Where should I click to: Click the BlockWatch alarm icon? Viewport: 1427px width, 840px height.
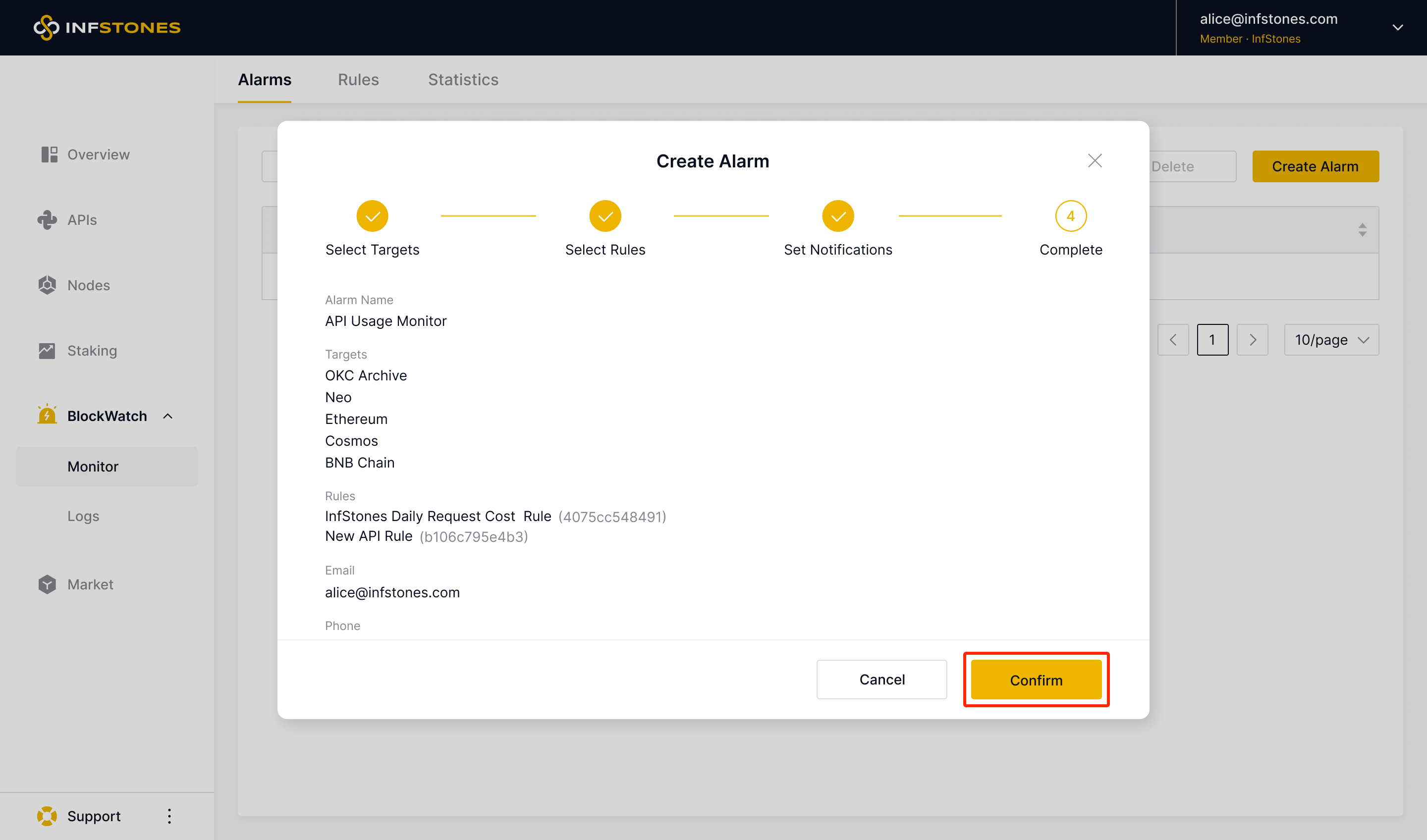[47, 416]
